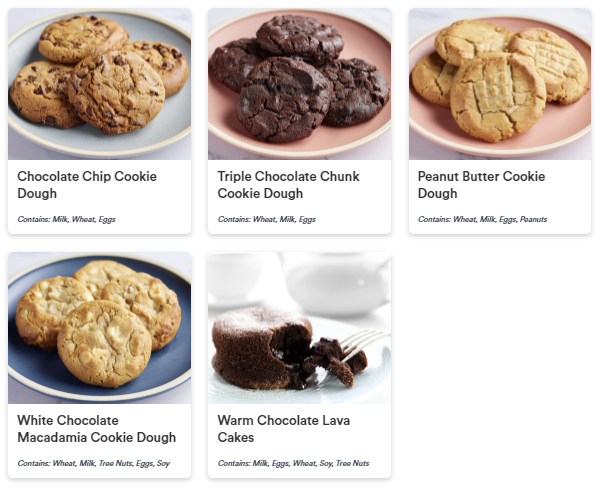Click allergen text 'Contains: Wheat, Milk, Eggs' under Triple Chocolate

(267, 219)
